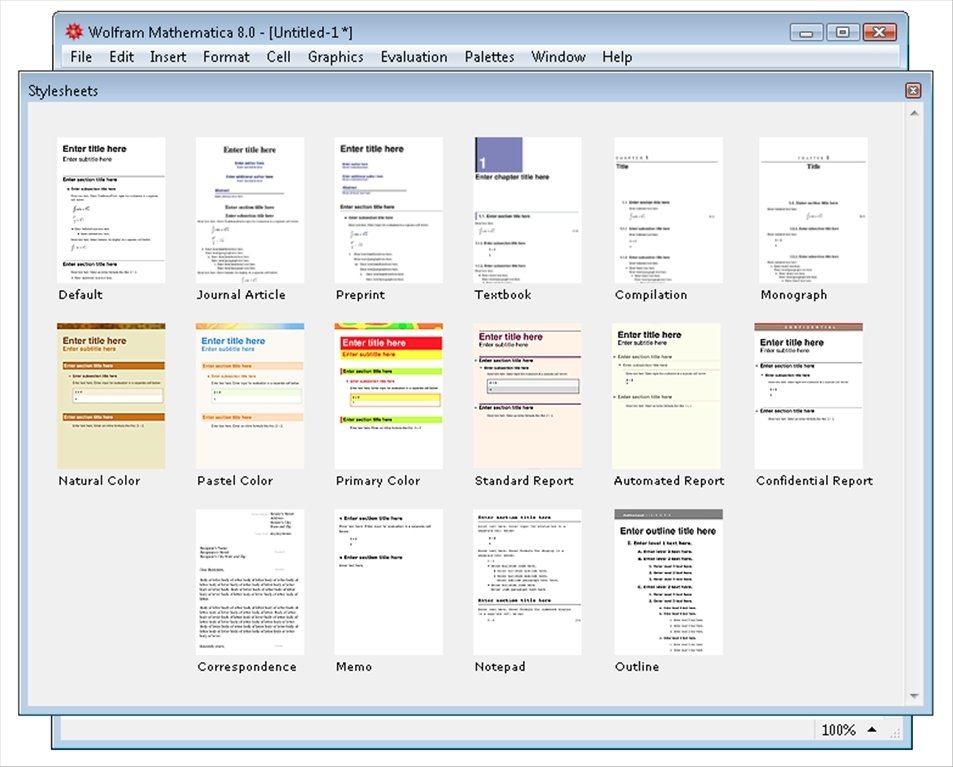Click the "Journal Article" label
953x767 pixels.
coord(241,295)
